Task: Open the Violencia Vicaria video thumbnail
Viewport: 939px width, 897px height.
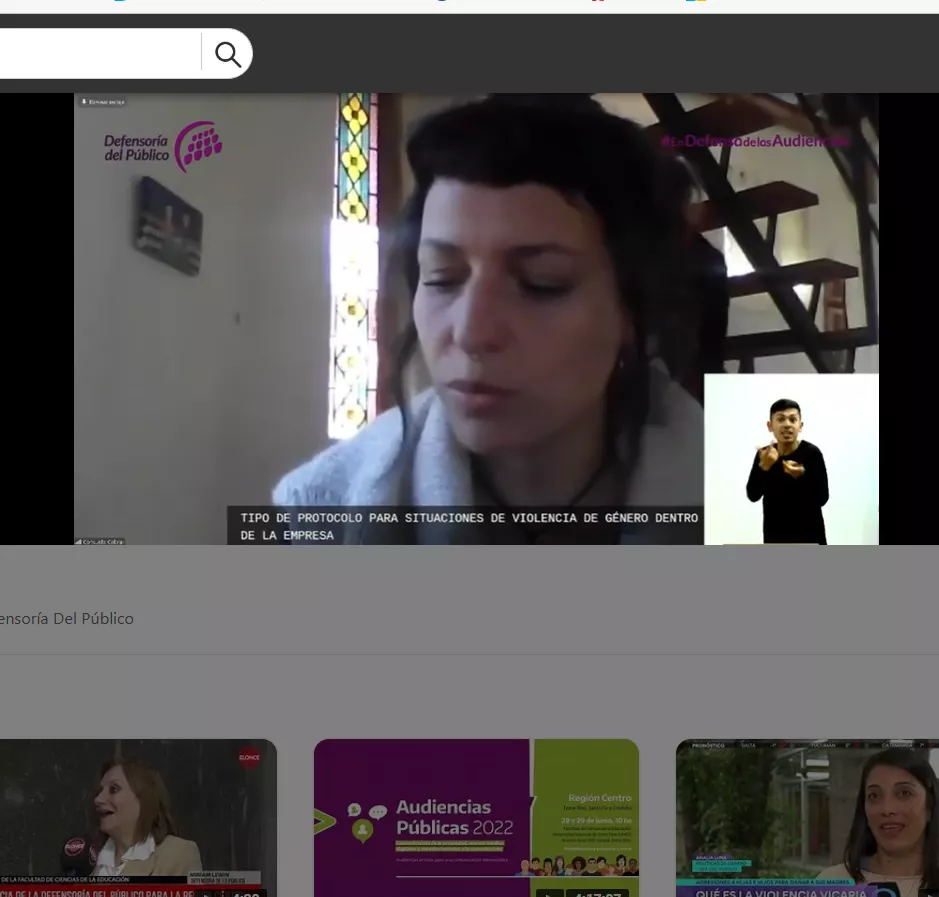Action: (x=807, y=818)
